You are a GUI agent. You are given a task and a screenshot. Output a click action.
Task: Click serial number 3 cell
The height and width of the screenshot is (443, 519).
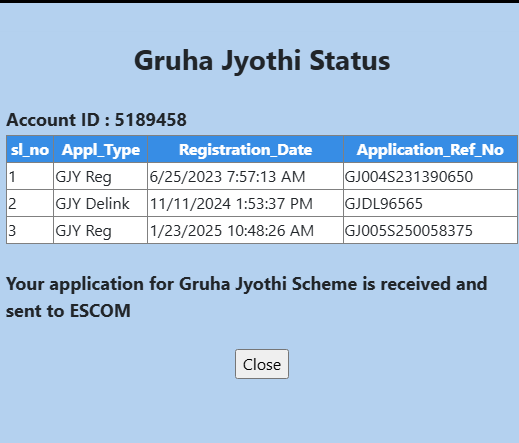30,231
